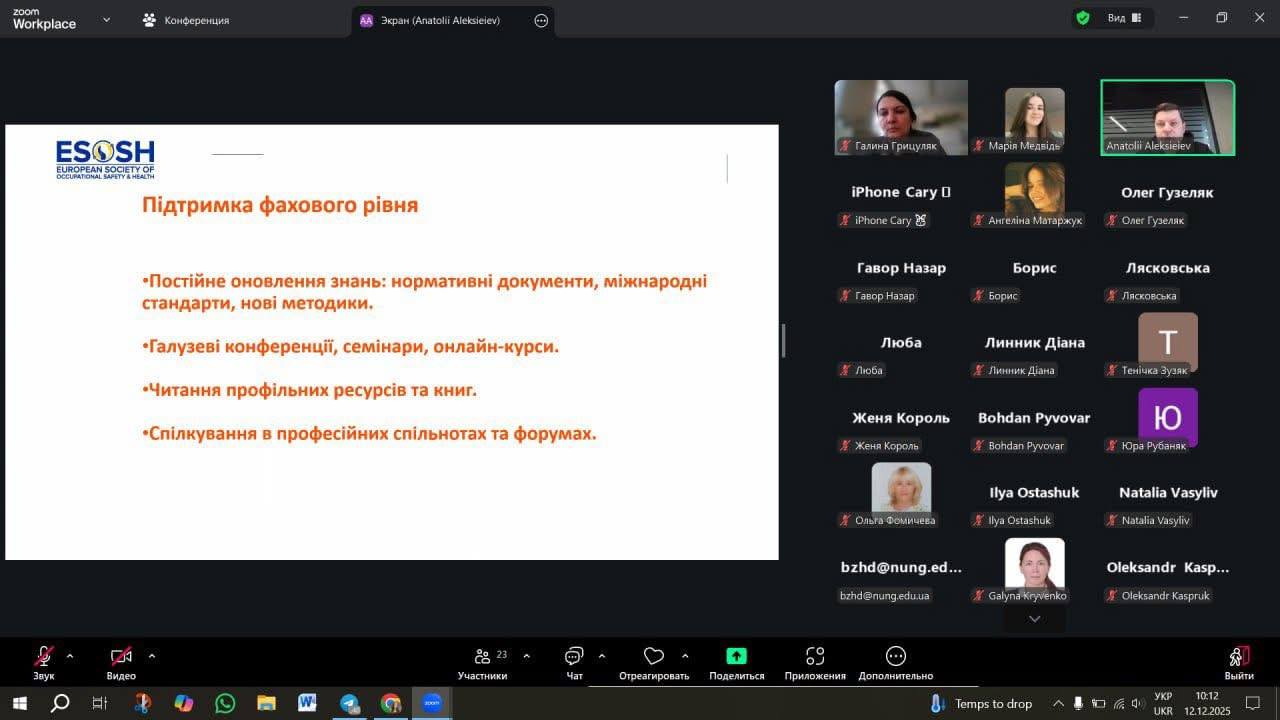The width and height of the screenshot is (1280, 720).
Task: Select the Экран (Anatolii Aleksieiev) tab
Action: 440,20
